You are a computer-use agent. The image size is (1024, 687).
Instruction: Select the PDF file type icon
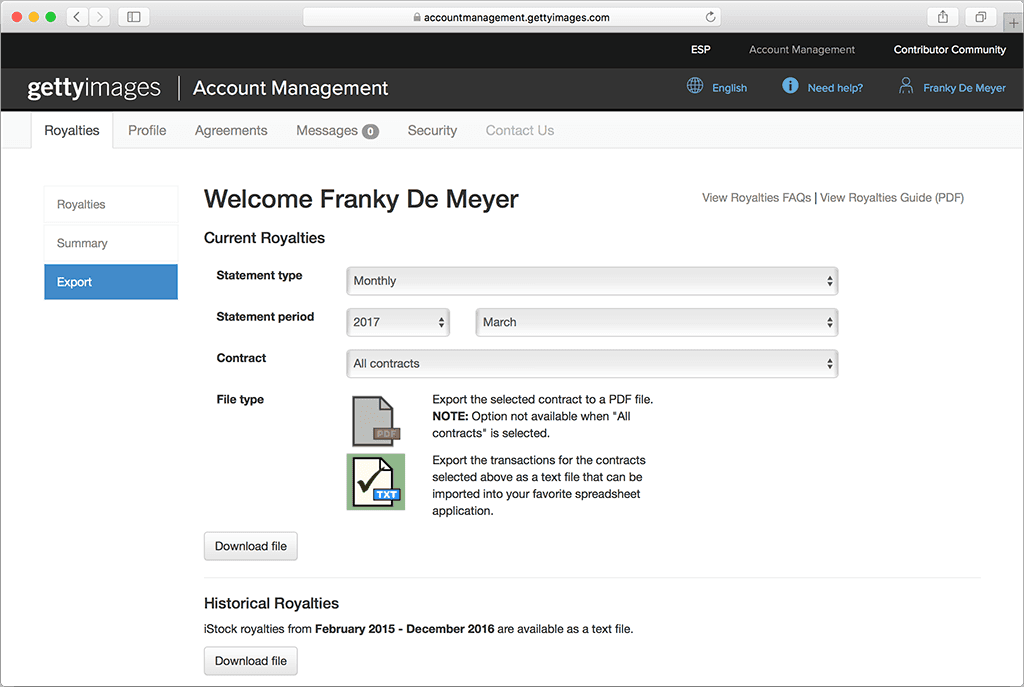pos(376,421)
